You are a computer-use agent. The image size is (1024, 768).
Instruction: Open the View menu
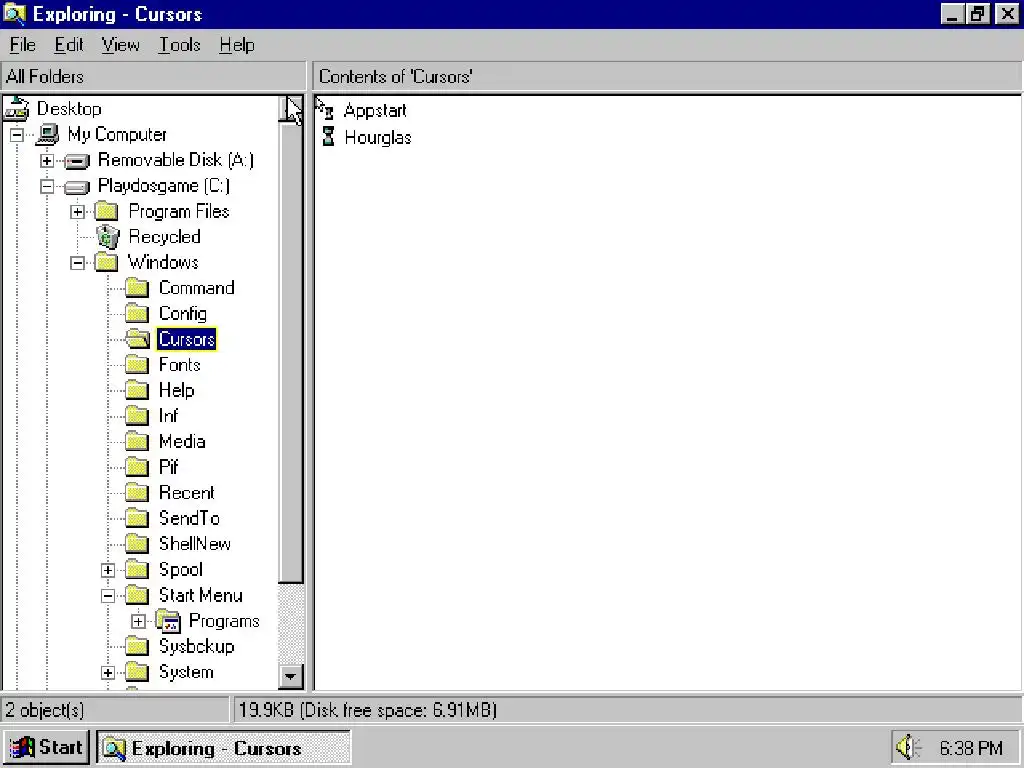coord(121,45)
